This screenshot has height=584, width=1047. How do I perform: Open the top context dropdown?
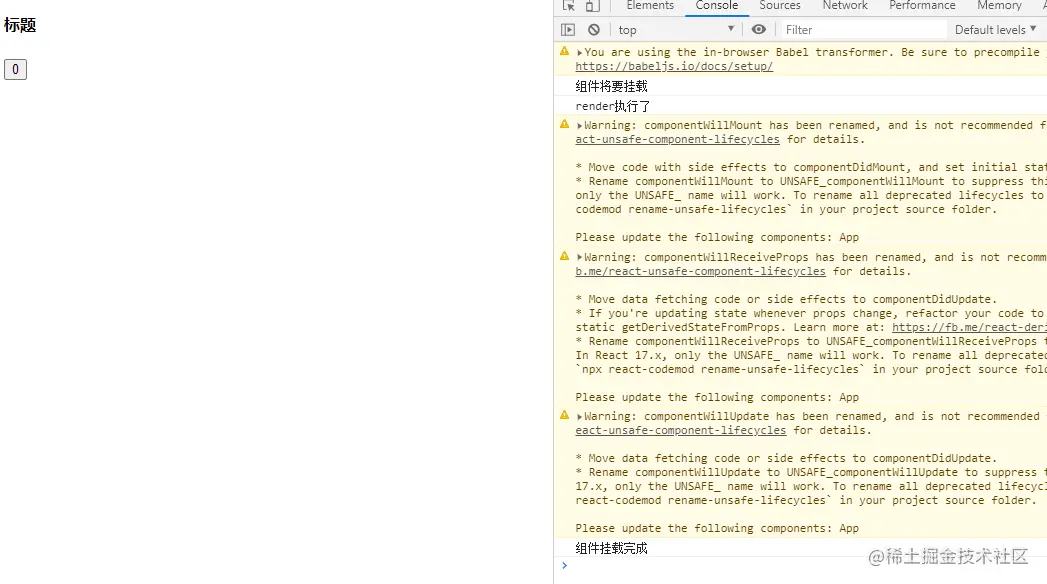click(x=676, y=29)
